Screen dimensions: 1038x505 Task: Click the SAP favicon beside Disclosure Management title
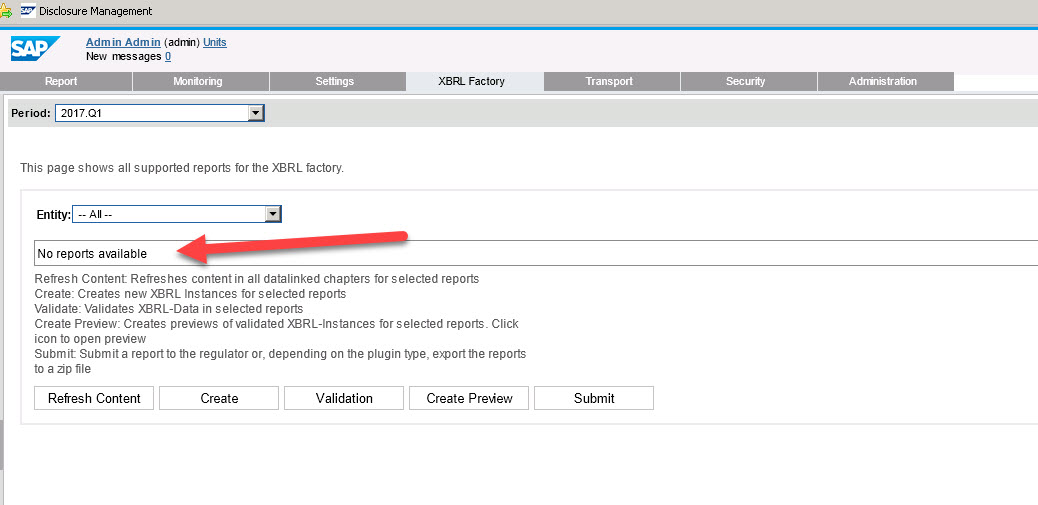pyautogui.click(x=28, y=11)
